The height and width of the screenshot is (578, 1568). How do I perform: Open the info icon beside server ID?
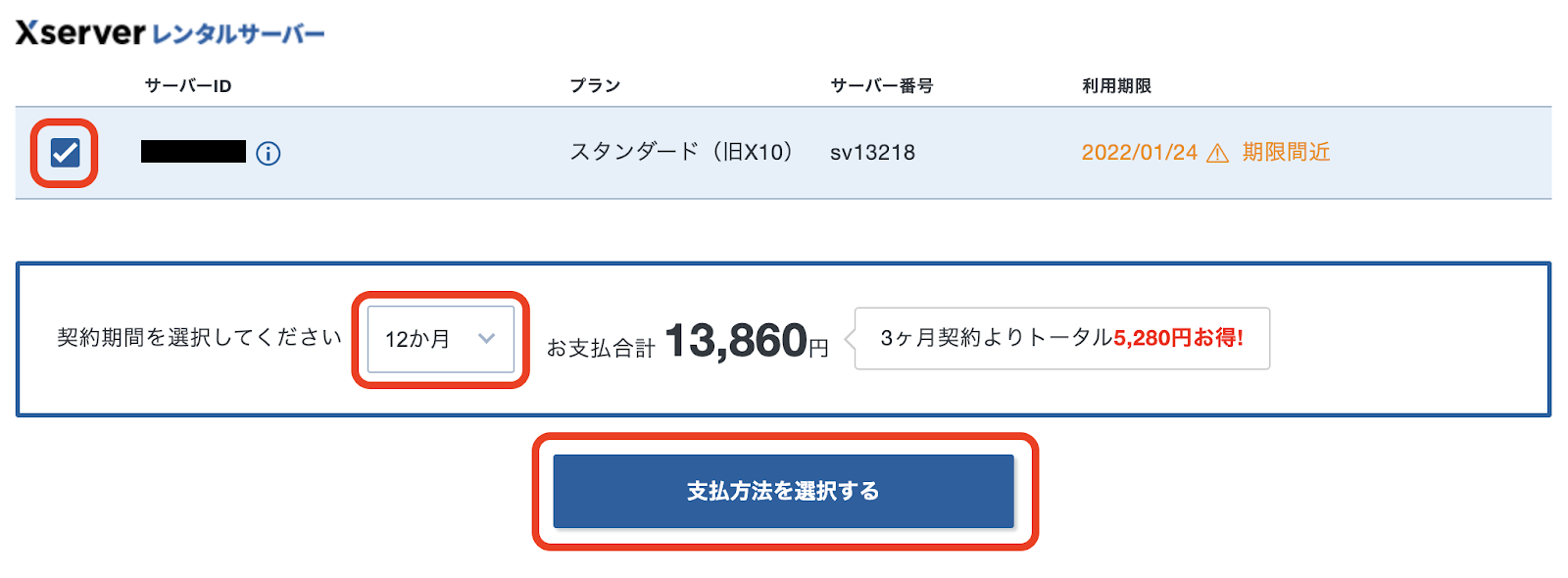click(268, 154)
